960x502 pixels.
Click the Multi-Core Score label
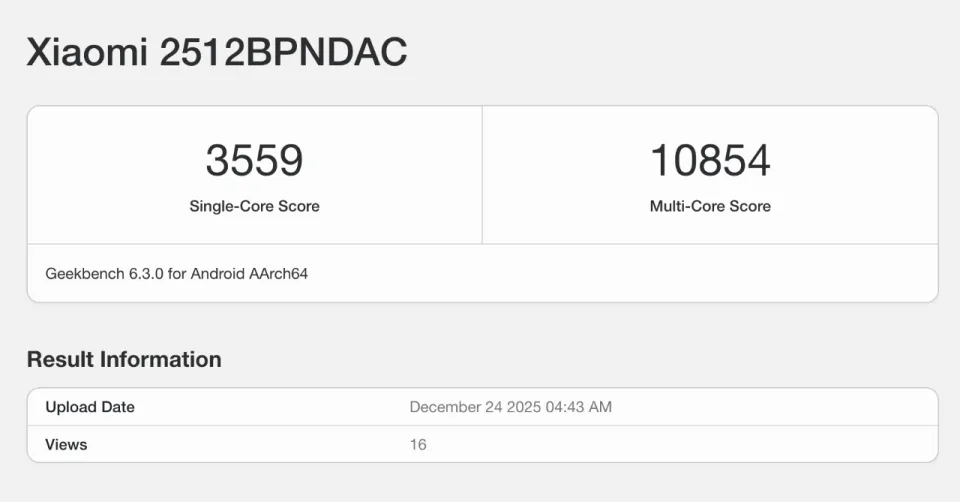tap(710, 206)
